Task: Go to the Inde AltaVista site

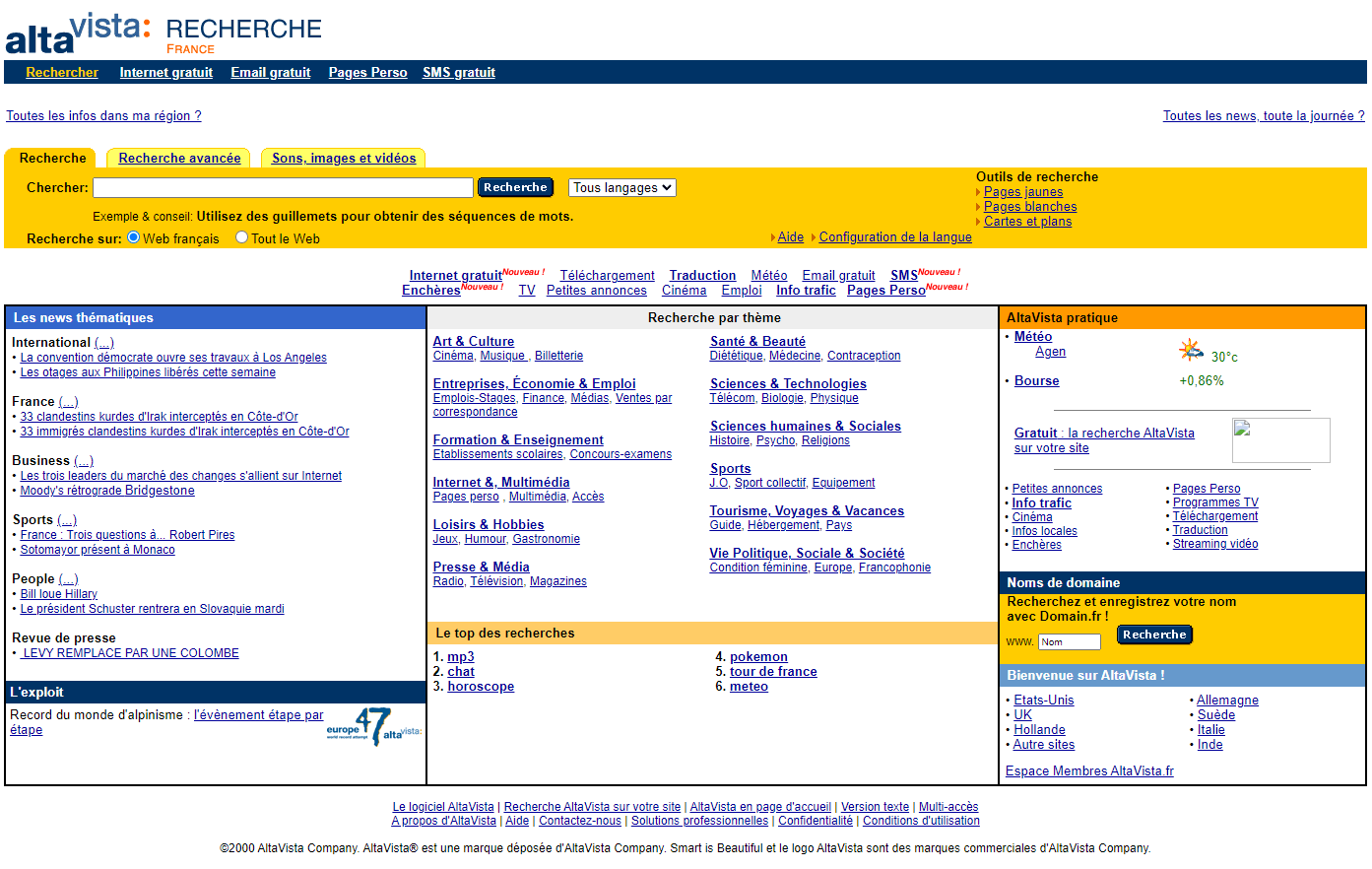Action: pos(1210,744)
